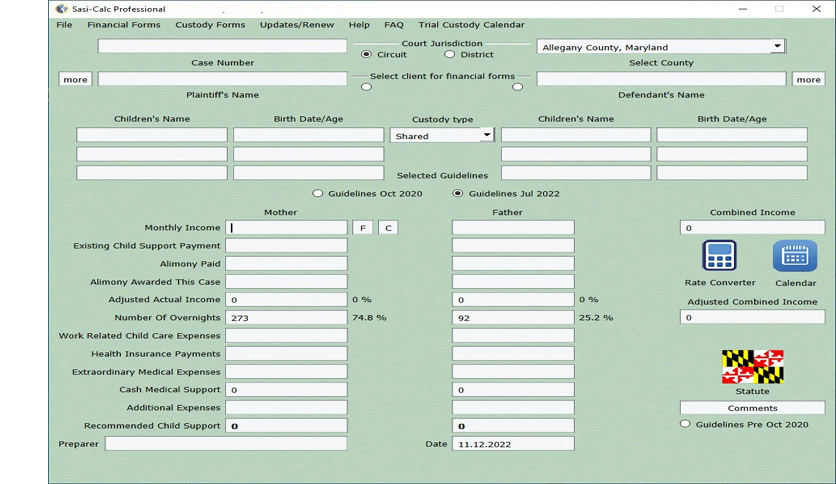Click the Father's Monthly Income field
The height and width of the screenshot is (484, 836).
513,228
